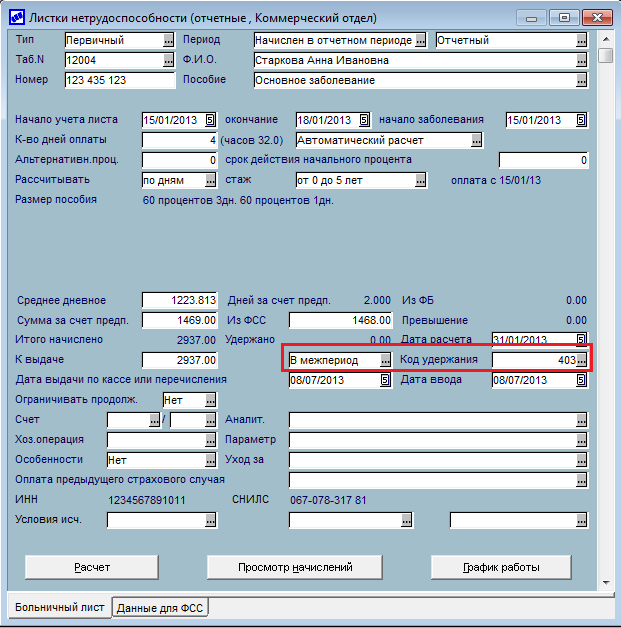Open Ф.И.О. employee lookup button

(x=581, y=60)
